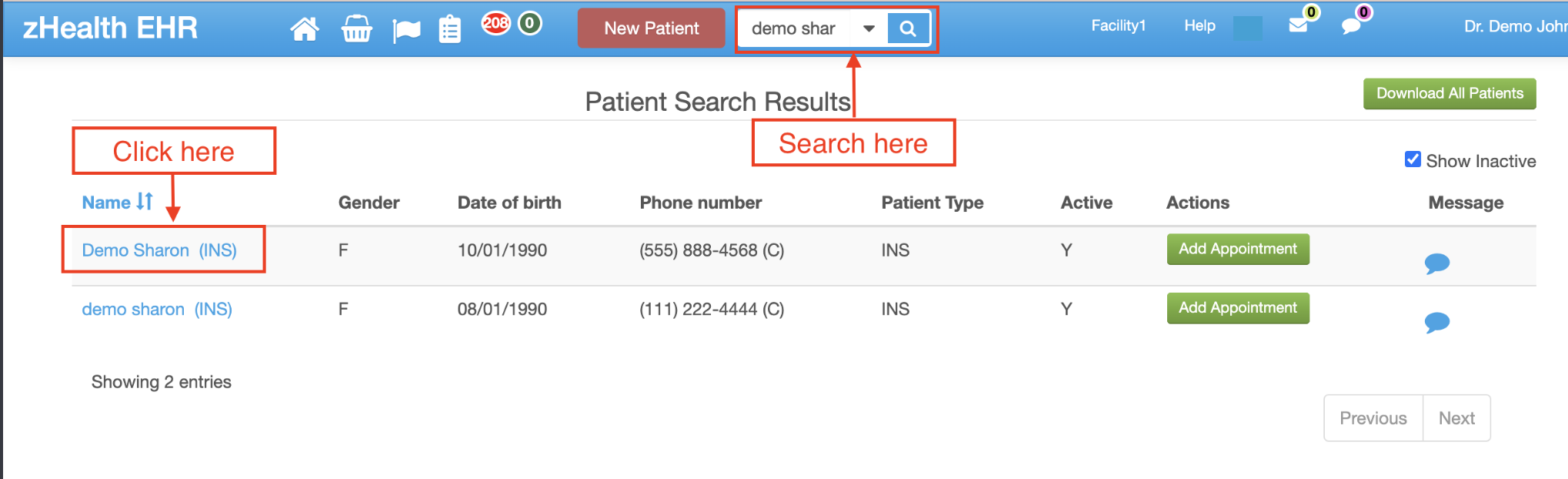Open the envelope mail icon
Image resolution: width=1568 pixels, height=479 pixels.
1298,25
